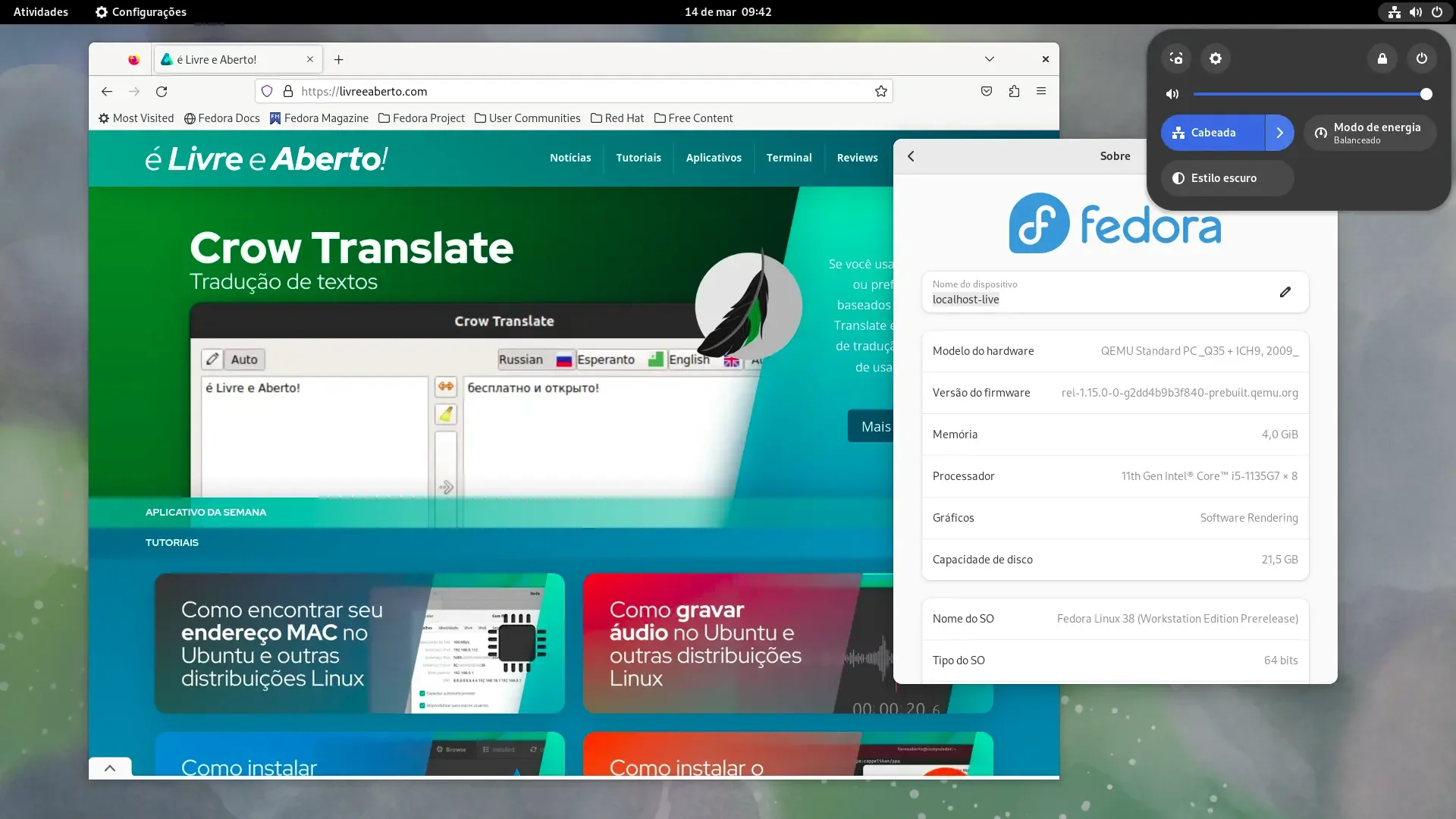Open the Terminal site menu

click(x=789, y=158)
